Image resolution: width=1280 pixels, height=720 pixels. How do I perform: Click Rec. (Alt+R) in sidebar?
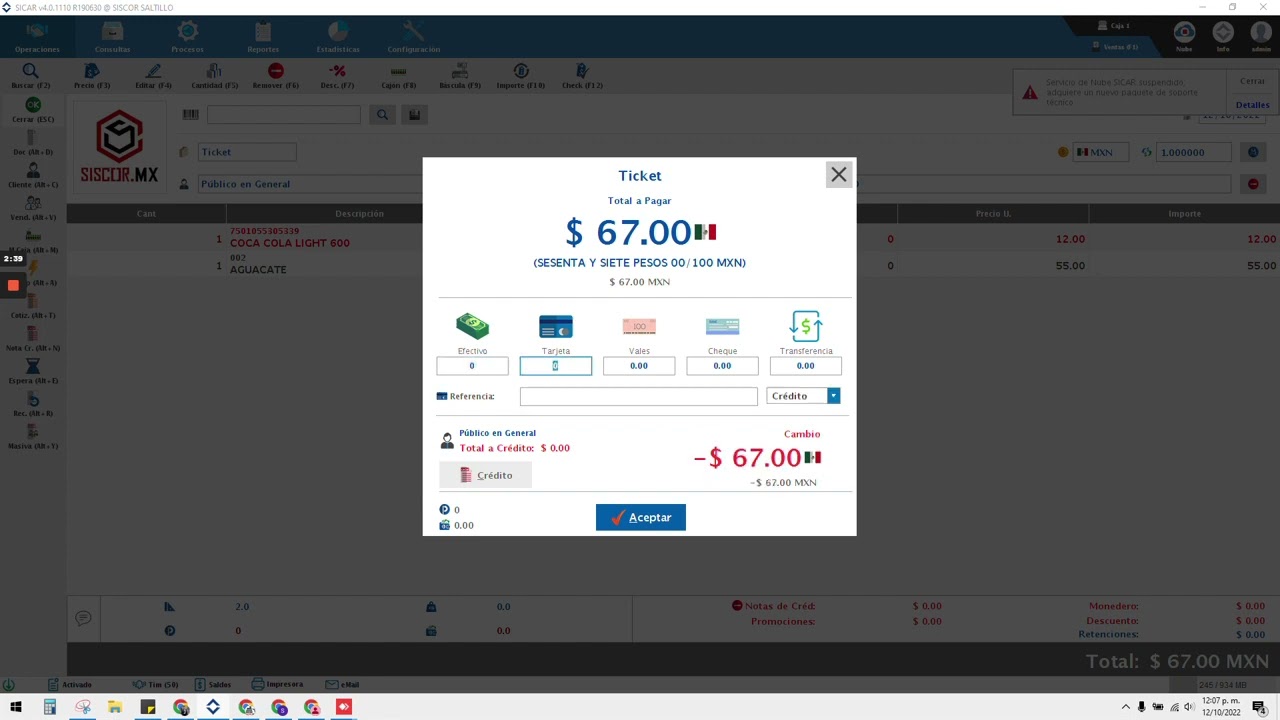(x=33, y=405)
